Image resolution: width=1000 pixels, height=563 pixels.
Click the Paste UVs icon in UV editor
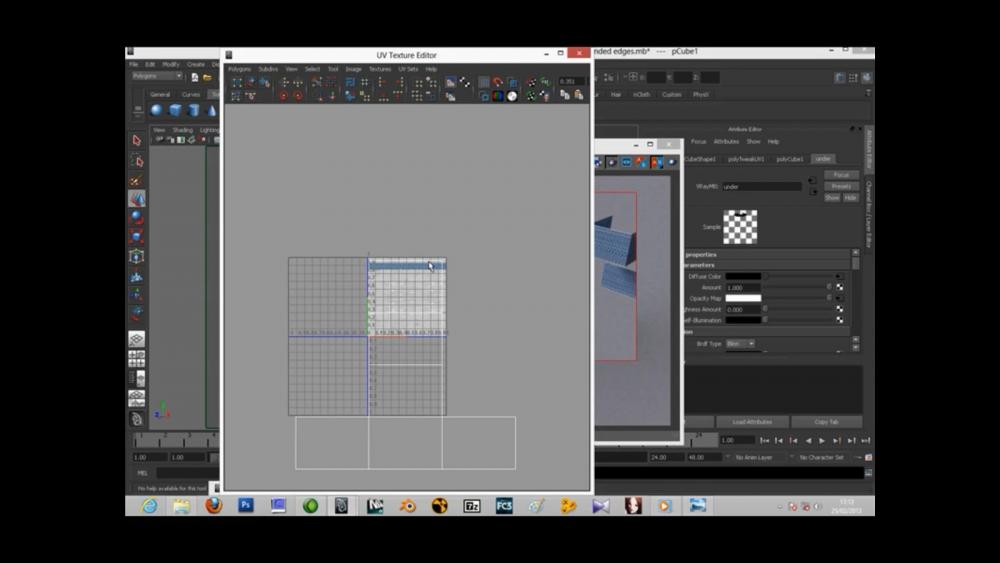pyautogui.click(x=578, y=96)
